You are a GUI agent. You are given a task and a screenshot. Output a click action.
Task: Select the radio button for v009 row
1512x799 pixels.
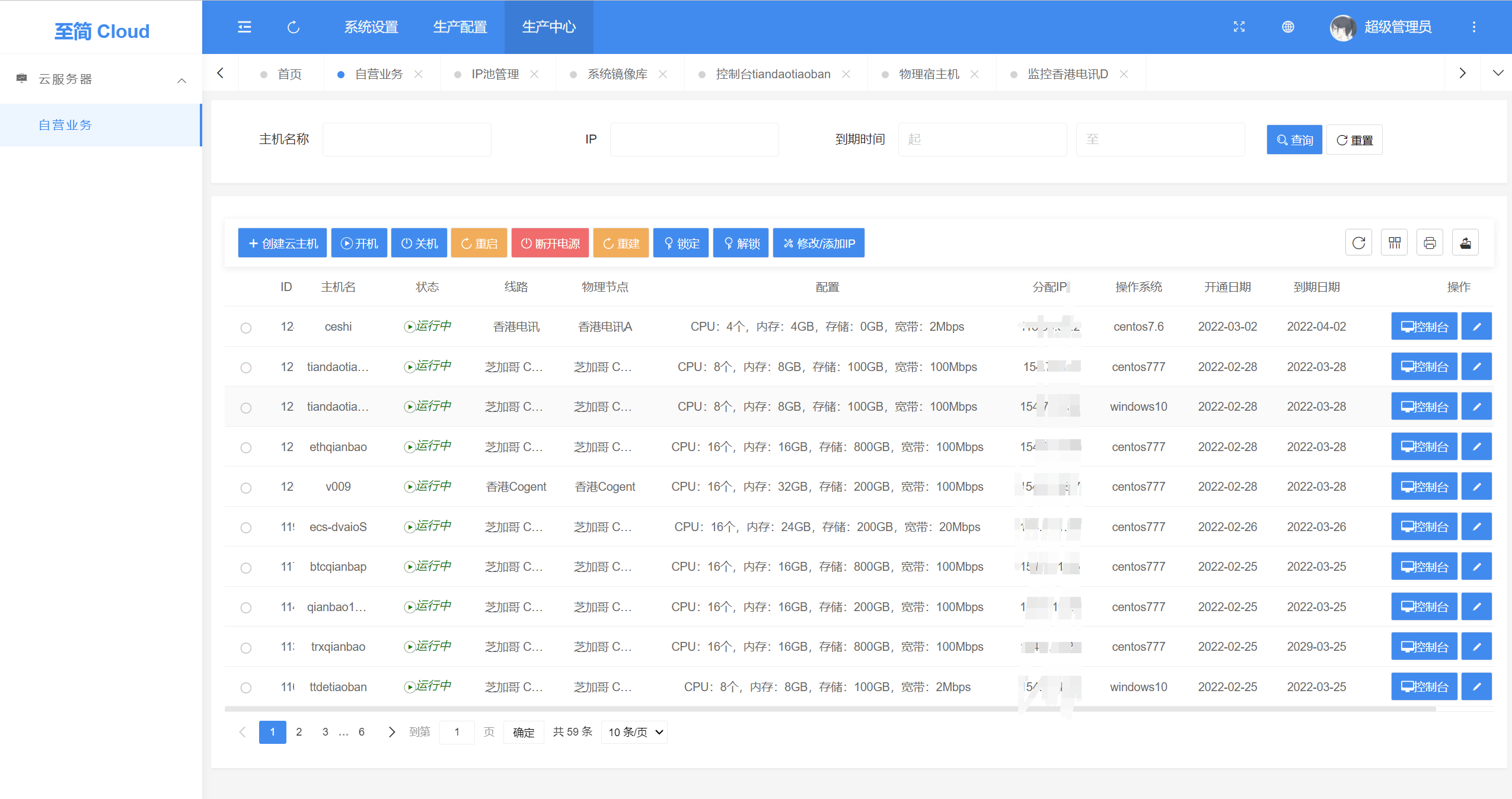pyautogui.click(x=246, y=488)
